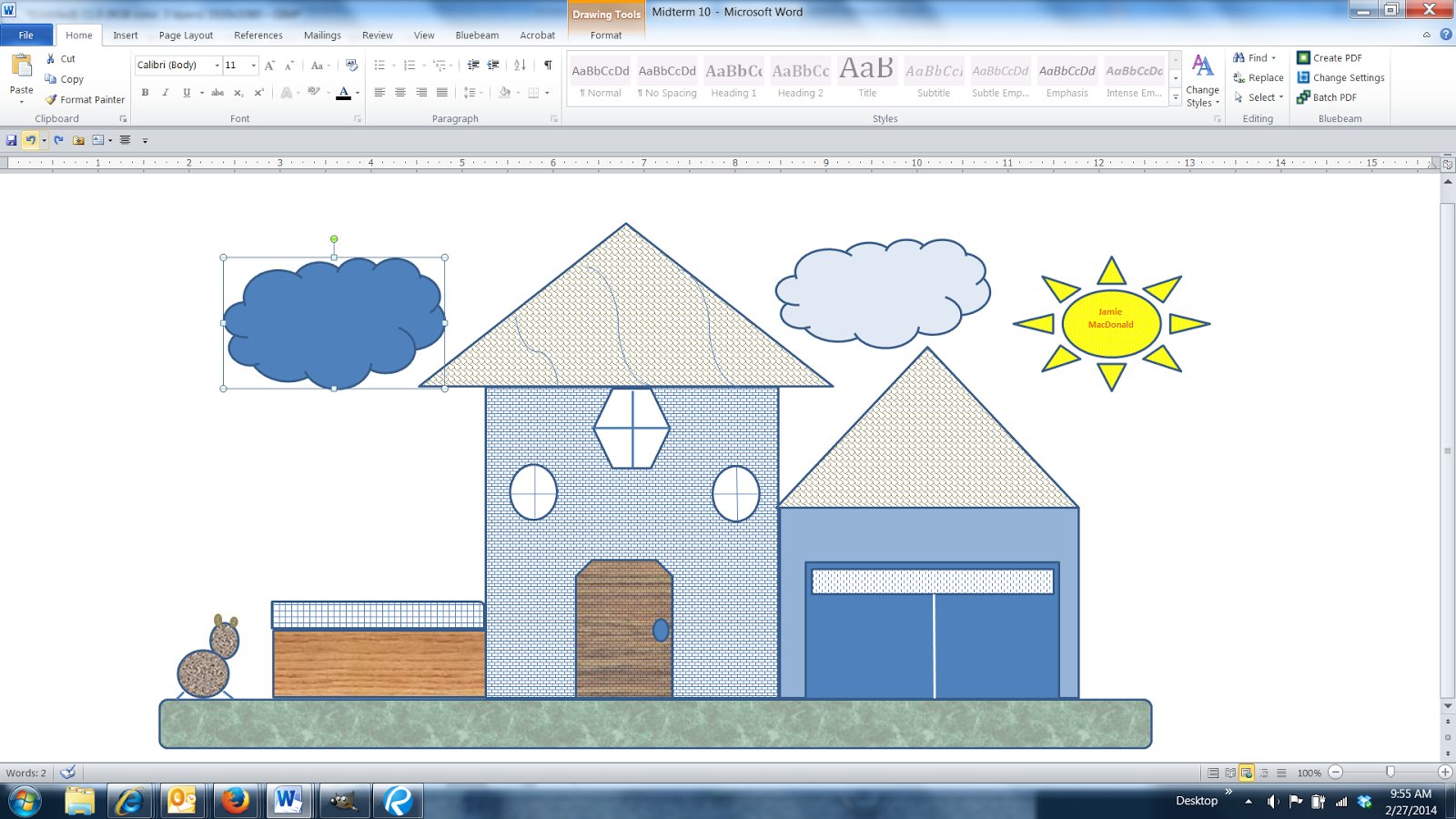Switch to Outline view icon
This screenshot has height=819, width=1456.
(1264, 773)
